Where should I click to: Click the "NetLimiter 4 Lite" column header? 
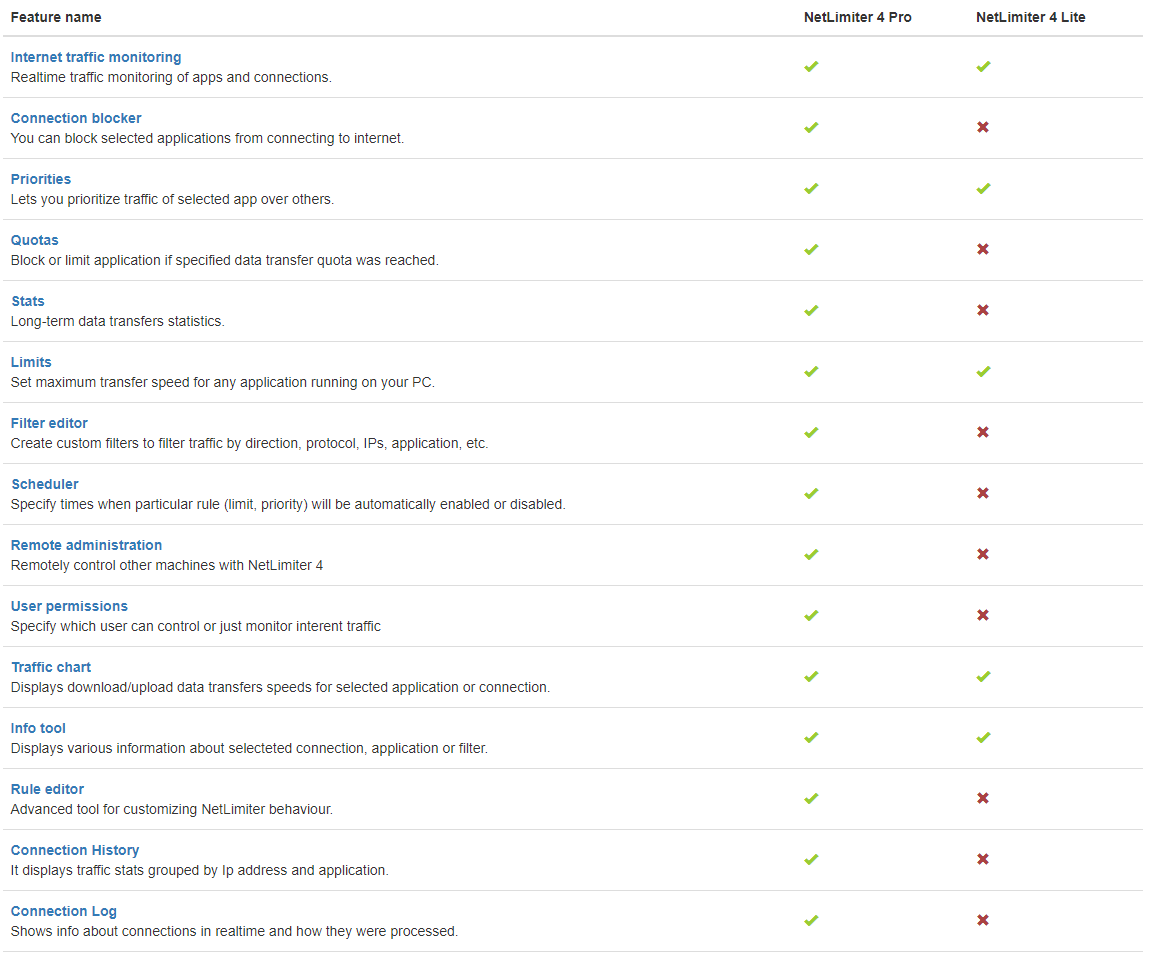1030,17
